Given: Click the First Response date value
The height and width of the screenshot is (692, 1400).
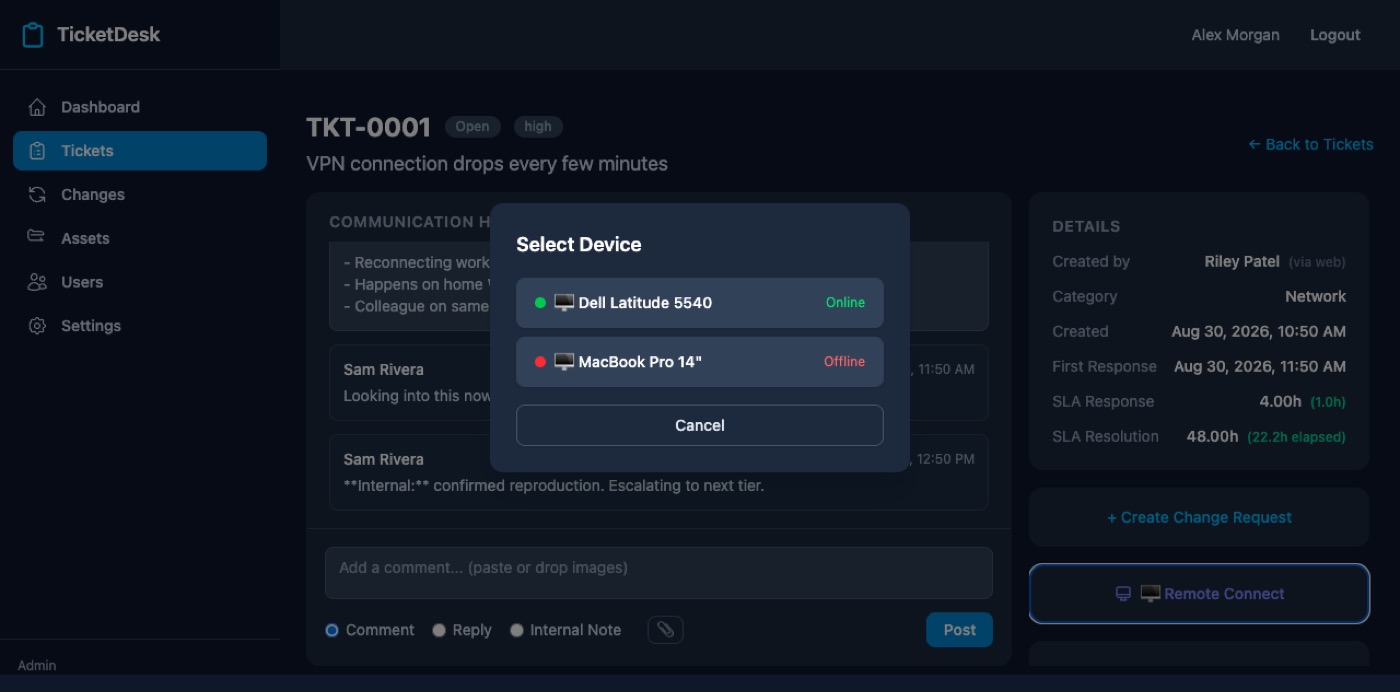Looking at the screenshot, I should 1260,367.
